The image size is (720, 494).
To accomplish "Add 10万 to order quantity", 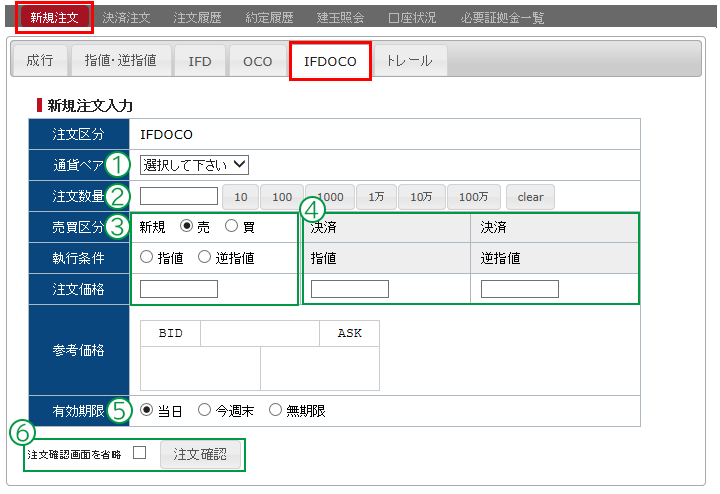I will coord(421,197).
